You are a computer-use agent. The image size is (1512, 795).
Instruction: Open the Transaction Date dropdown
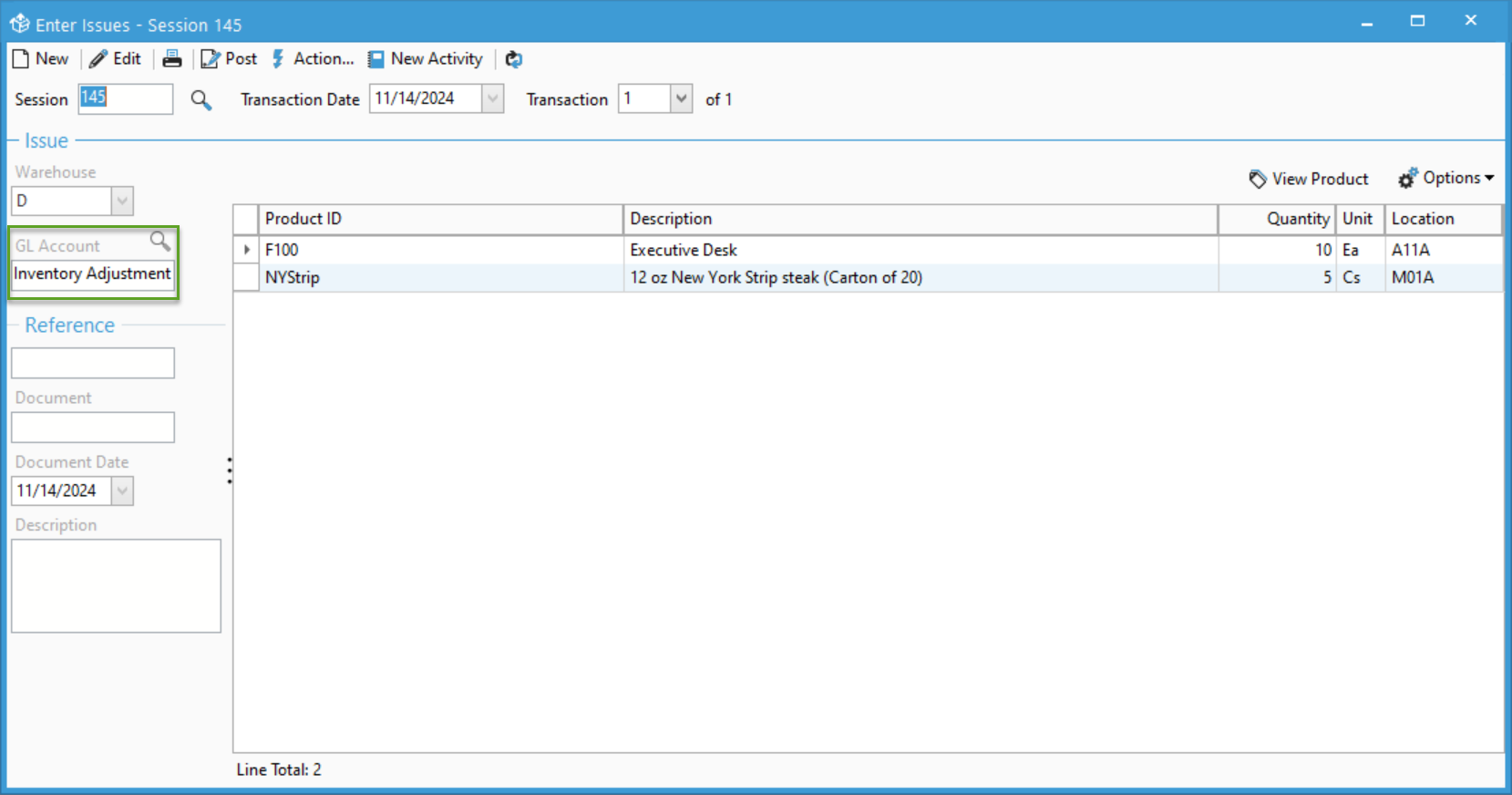pyautogui.click(x=492, y=98)
